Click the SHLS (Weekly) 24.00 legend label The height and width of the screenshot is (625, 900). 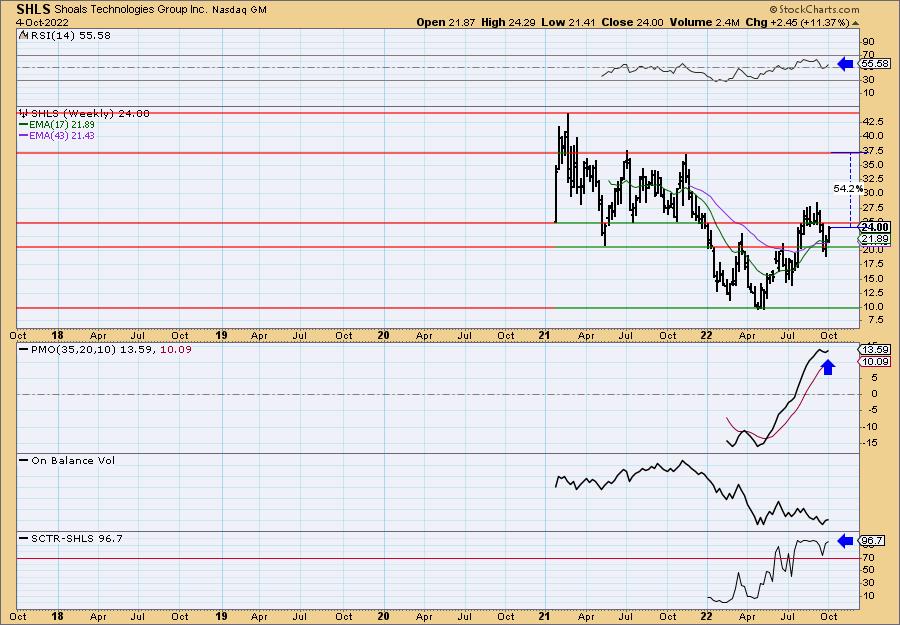pos(90,114)
